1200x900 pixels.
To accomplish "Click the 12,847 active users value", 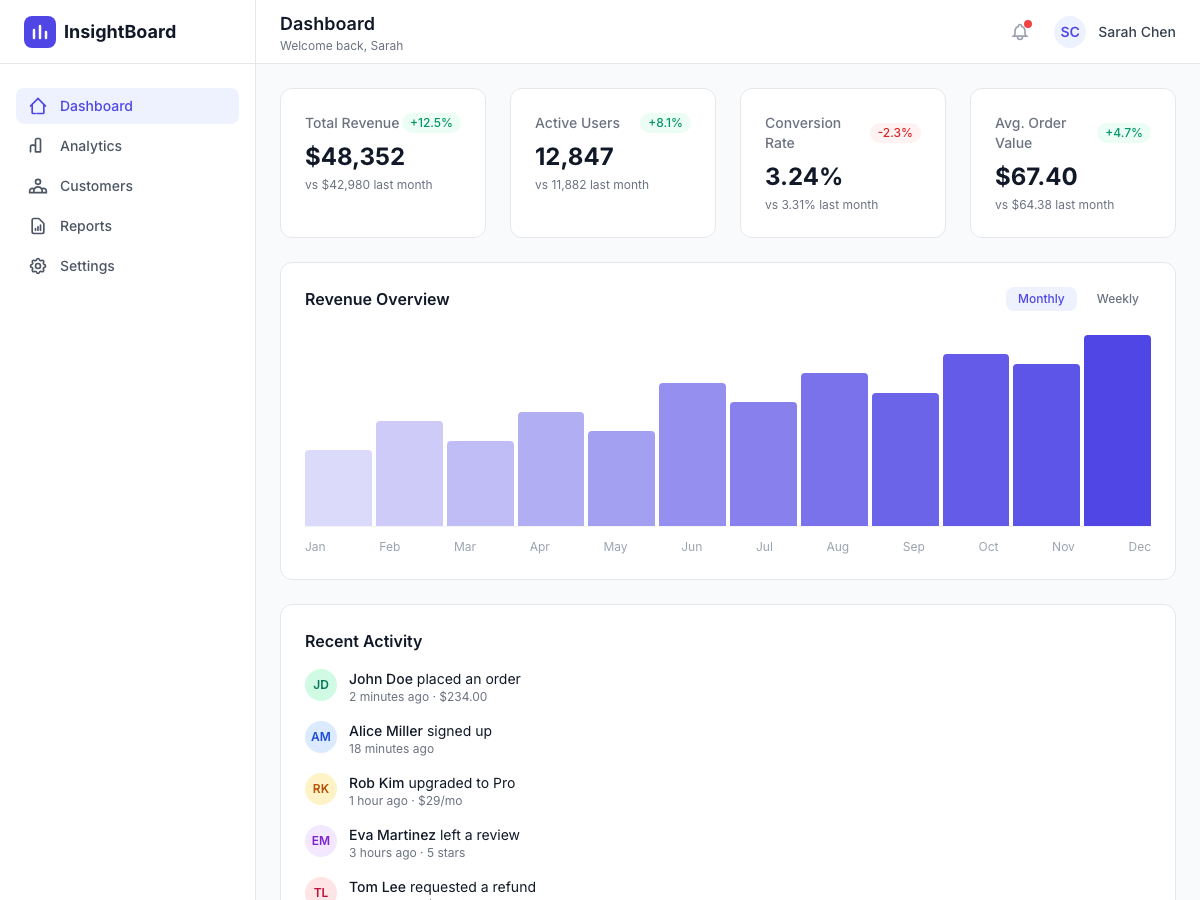I will pos(574,157).
